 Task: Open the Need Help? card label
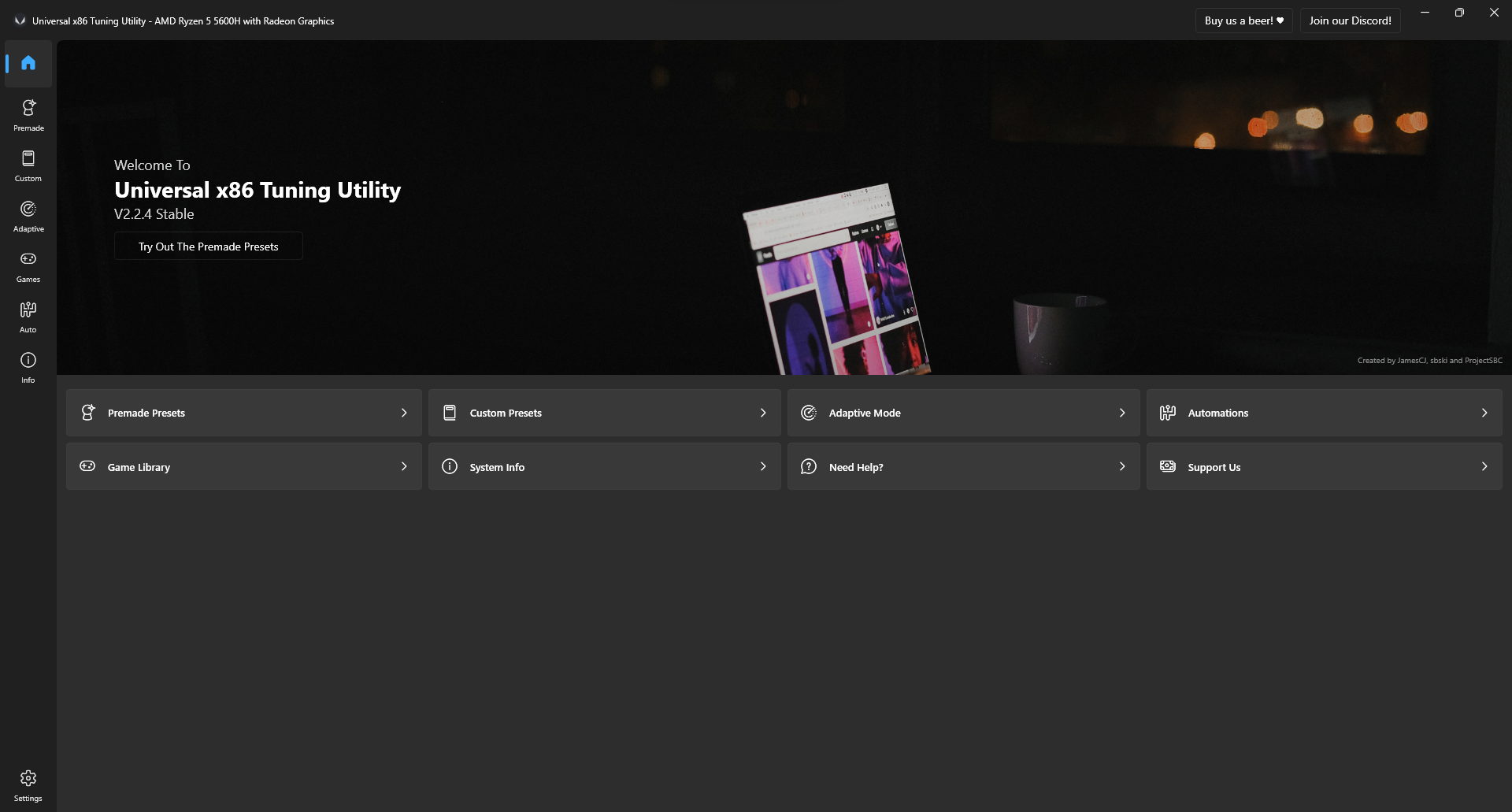point(856,467)
